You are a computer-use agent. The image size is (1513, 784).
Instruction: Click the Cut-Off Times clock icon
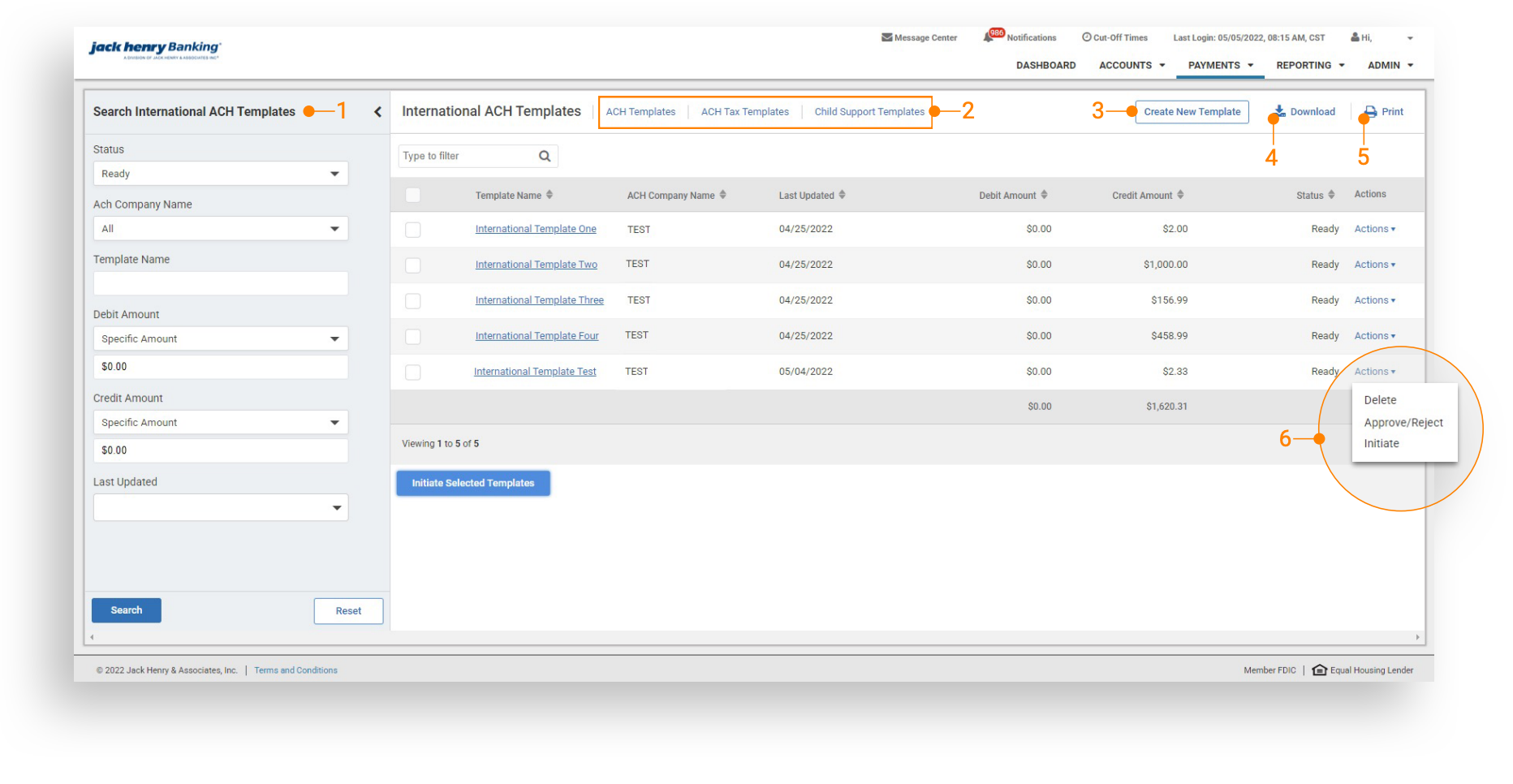tap(1086, 37)
